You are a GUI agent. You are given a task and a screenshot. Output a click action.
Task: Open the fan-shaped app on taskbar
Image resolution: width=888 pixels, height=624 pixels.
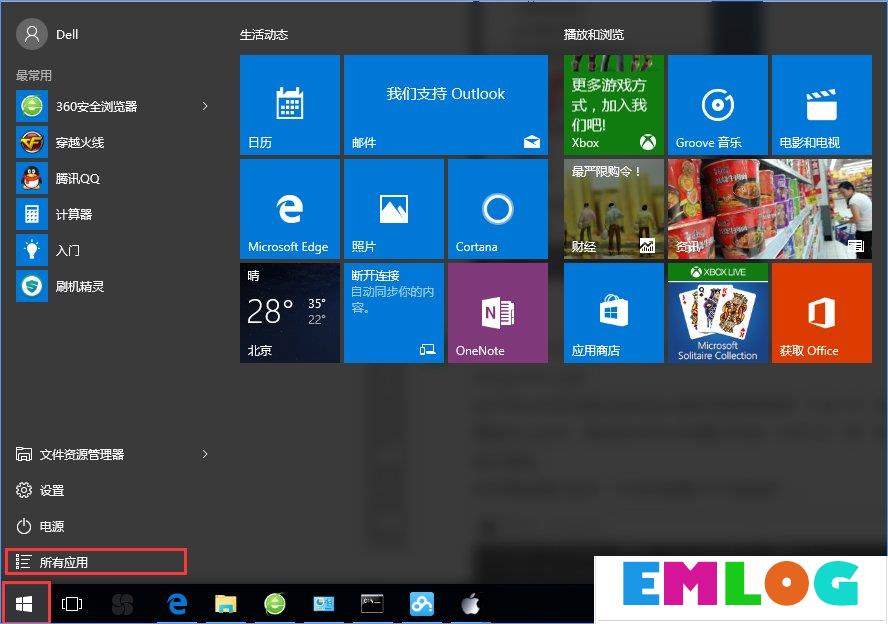click(122, 604)
